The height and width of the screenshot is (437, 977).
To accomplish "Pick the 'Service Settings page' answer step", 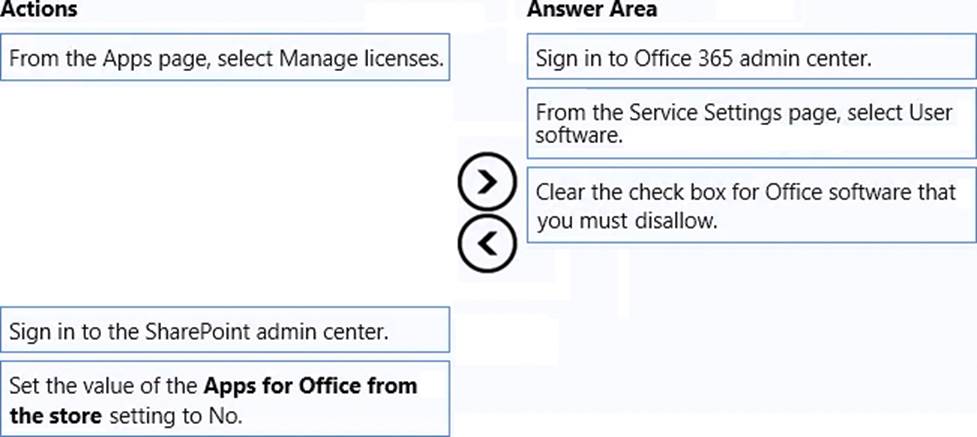I will click(x=751, y=123).
